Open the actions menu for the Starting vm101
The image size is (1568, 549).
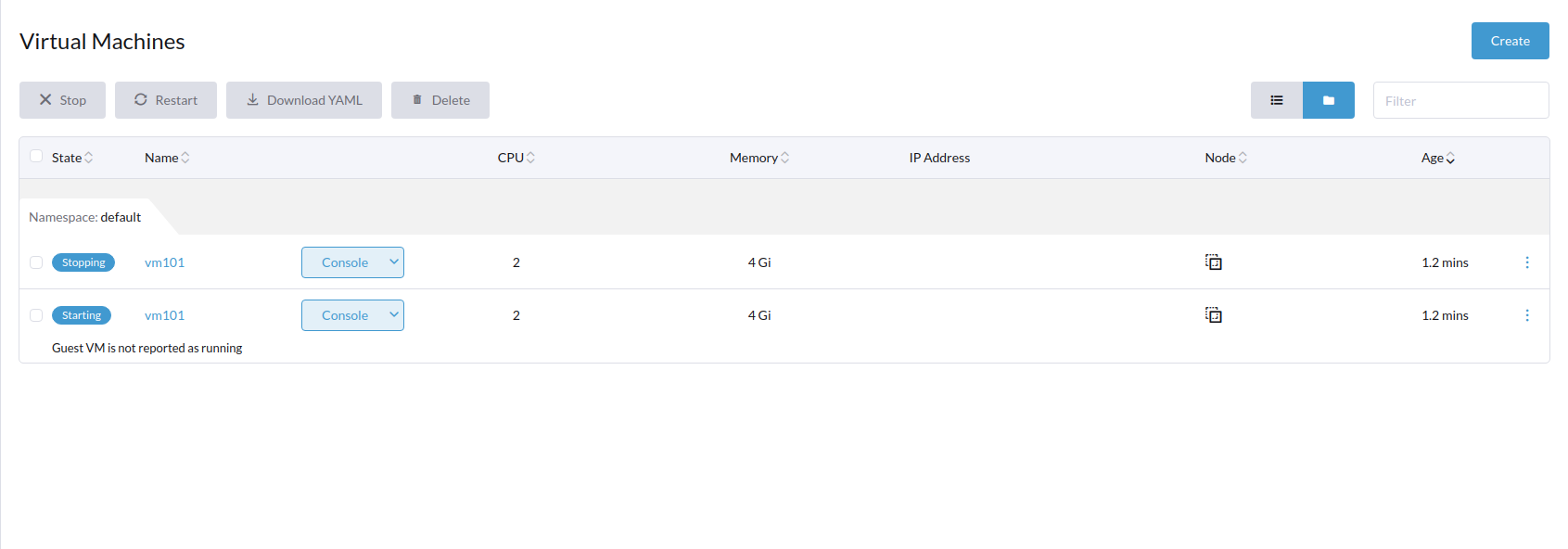1527,315
